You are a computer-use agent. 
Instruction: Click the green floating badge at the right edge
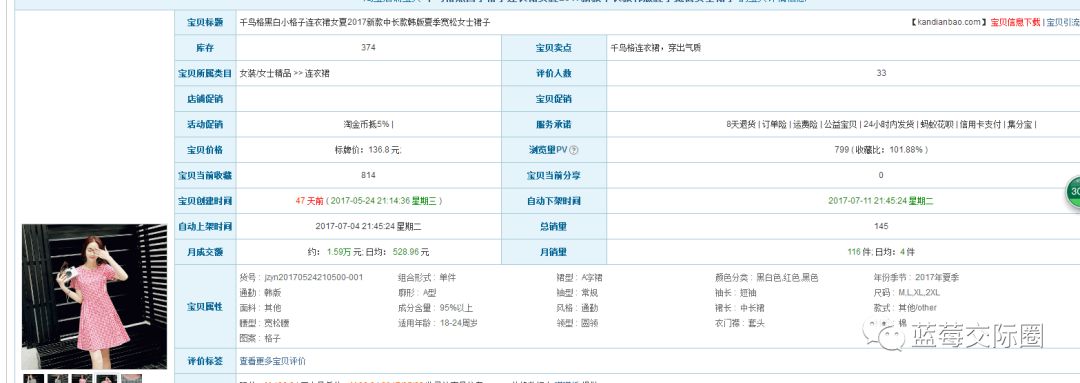[x=1073, y=191]
